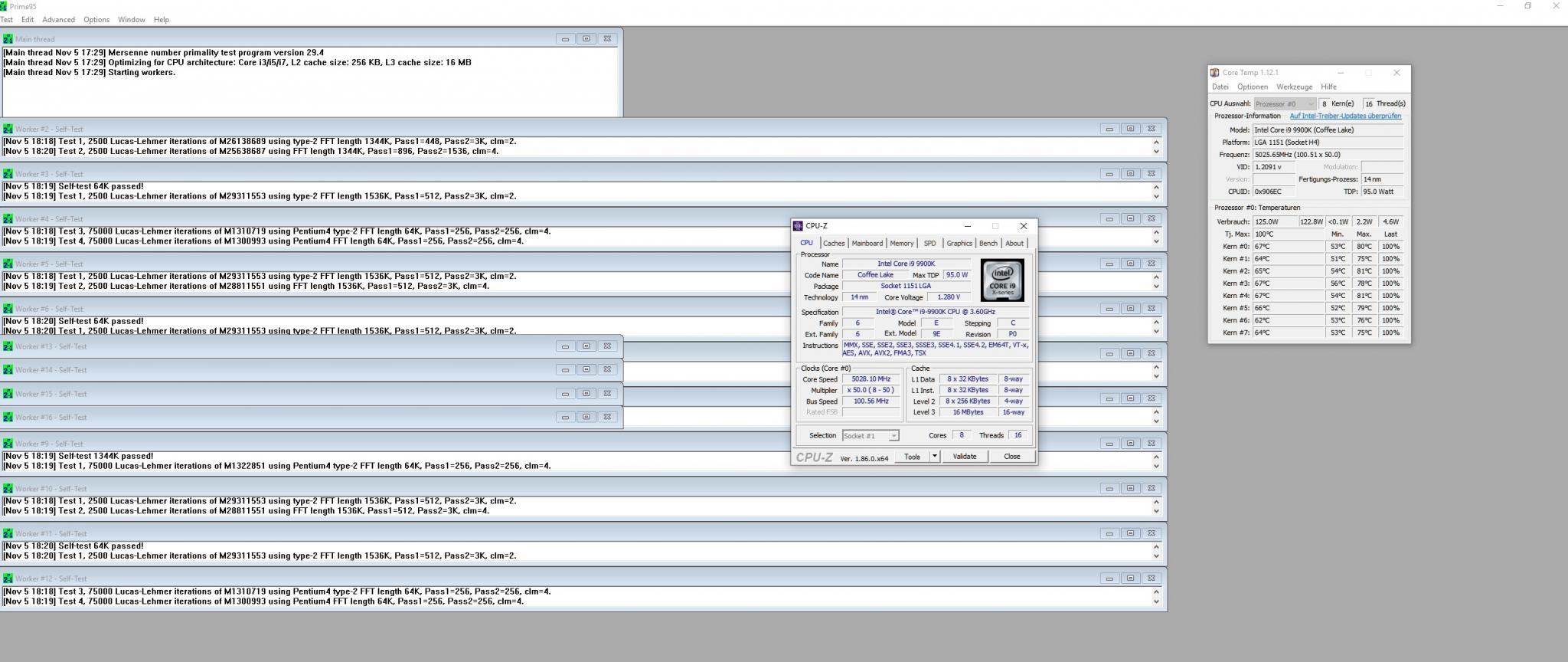This screenshot has width=1568, height=662.
Task: Open the Datei menu in Core Temp
Action: 1220,87
